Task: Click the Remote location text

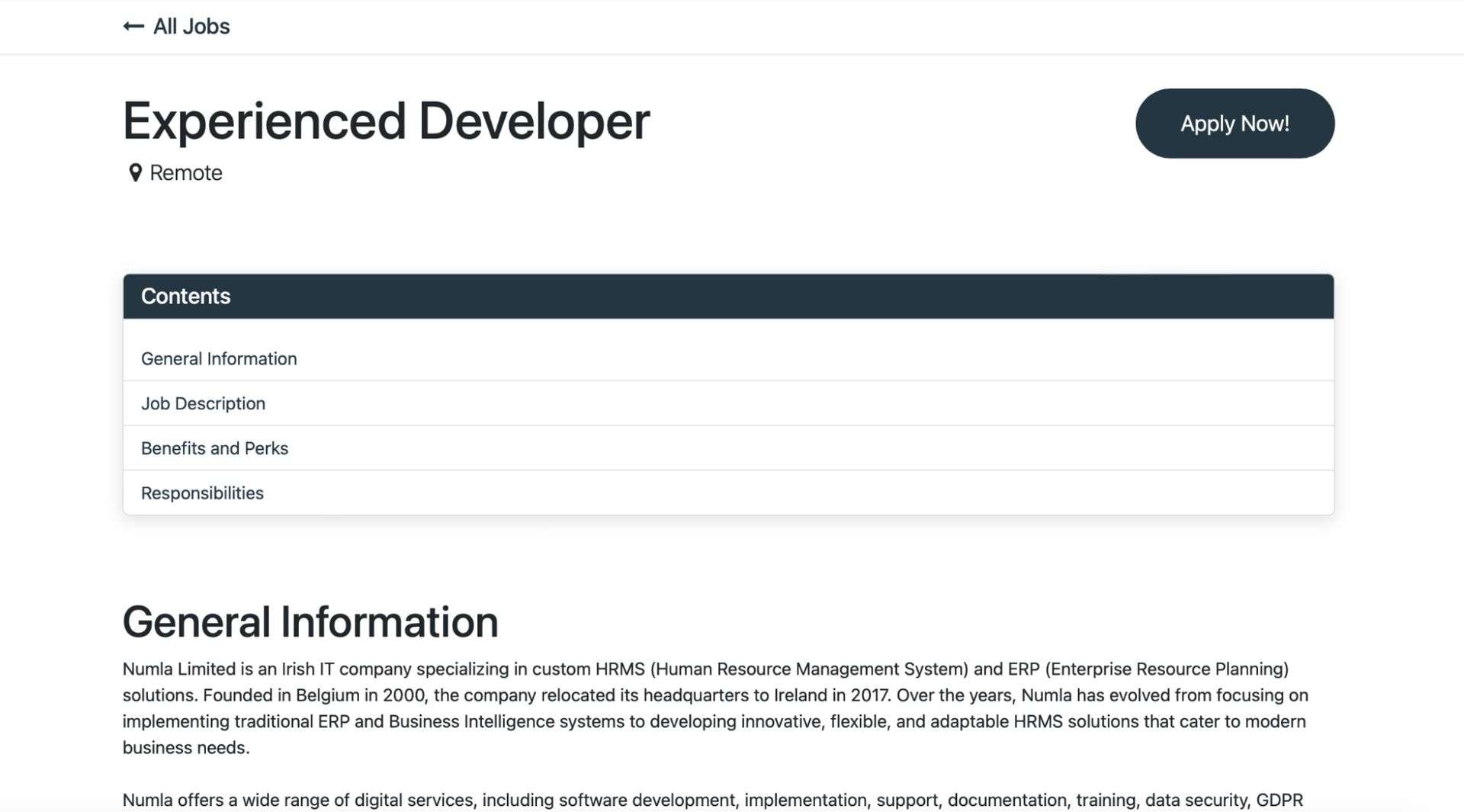Action: coord(186,173)
